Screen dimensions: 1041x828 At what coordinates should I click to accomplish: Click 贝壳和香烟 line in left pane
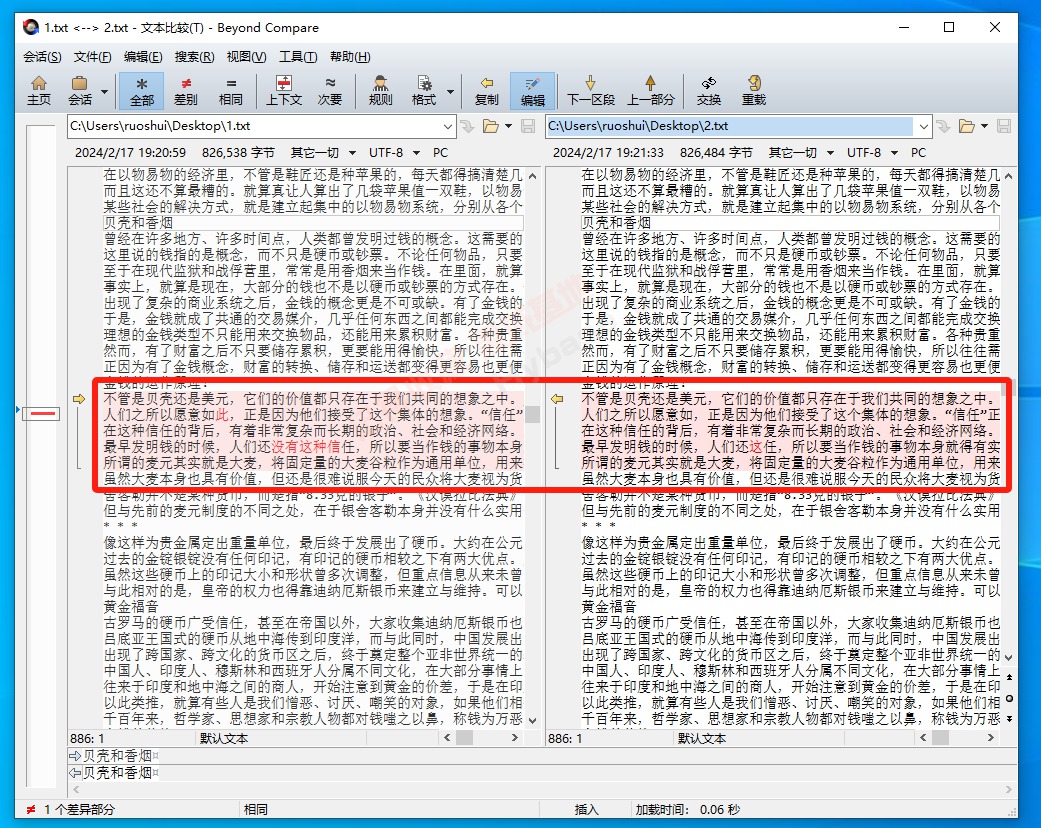point(313,223)
